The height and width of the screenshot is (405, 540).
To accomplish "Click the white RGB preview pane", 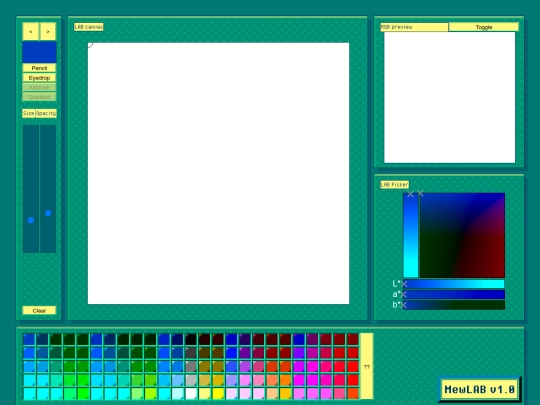I will tap(449, 97).
